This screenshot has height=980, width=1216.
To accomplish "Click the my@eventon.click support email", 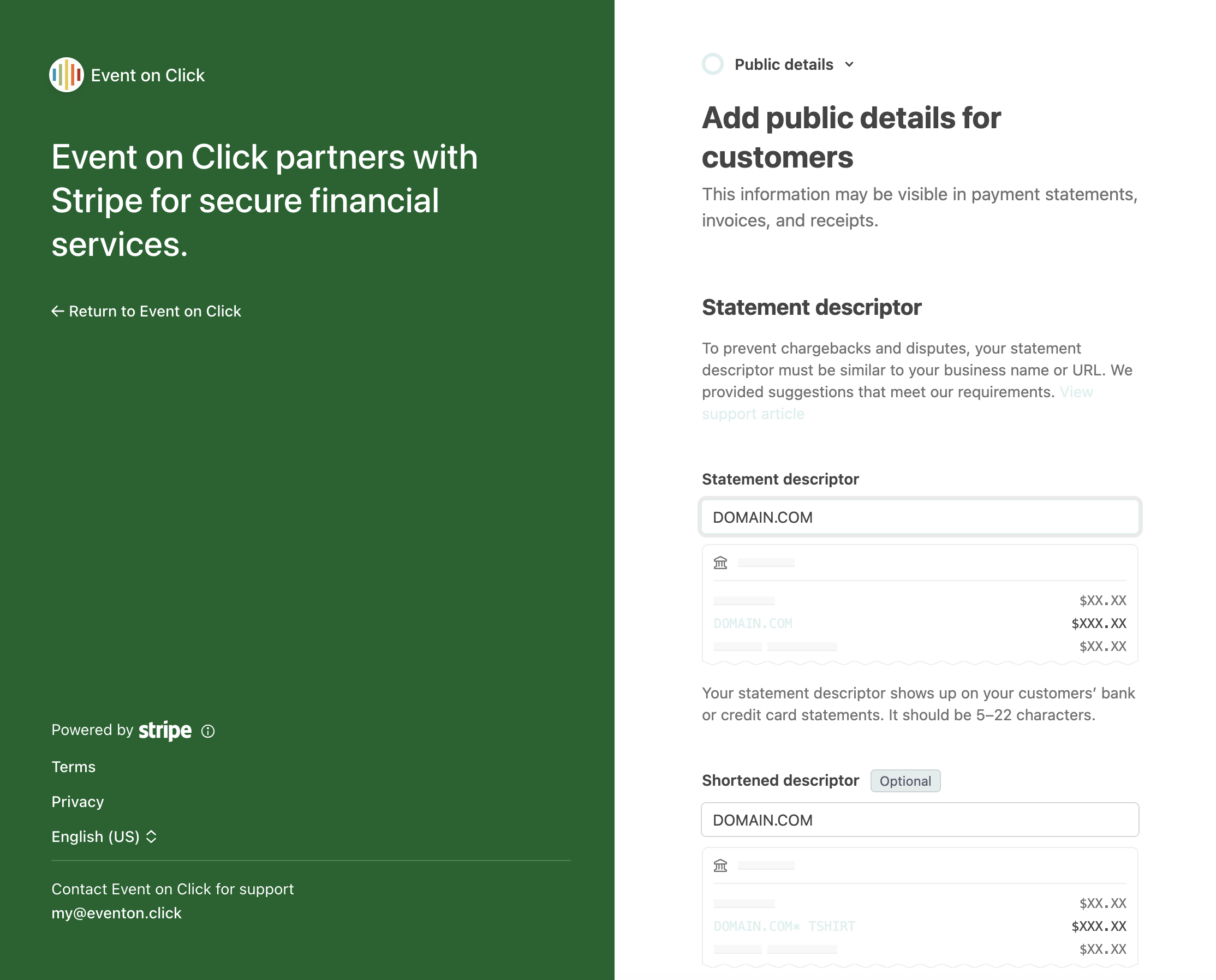I will tap(116, 913).
